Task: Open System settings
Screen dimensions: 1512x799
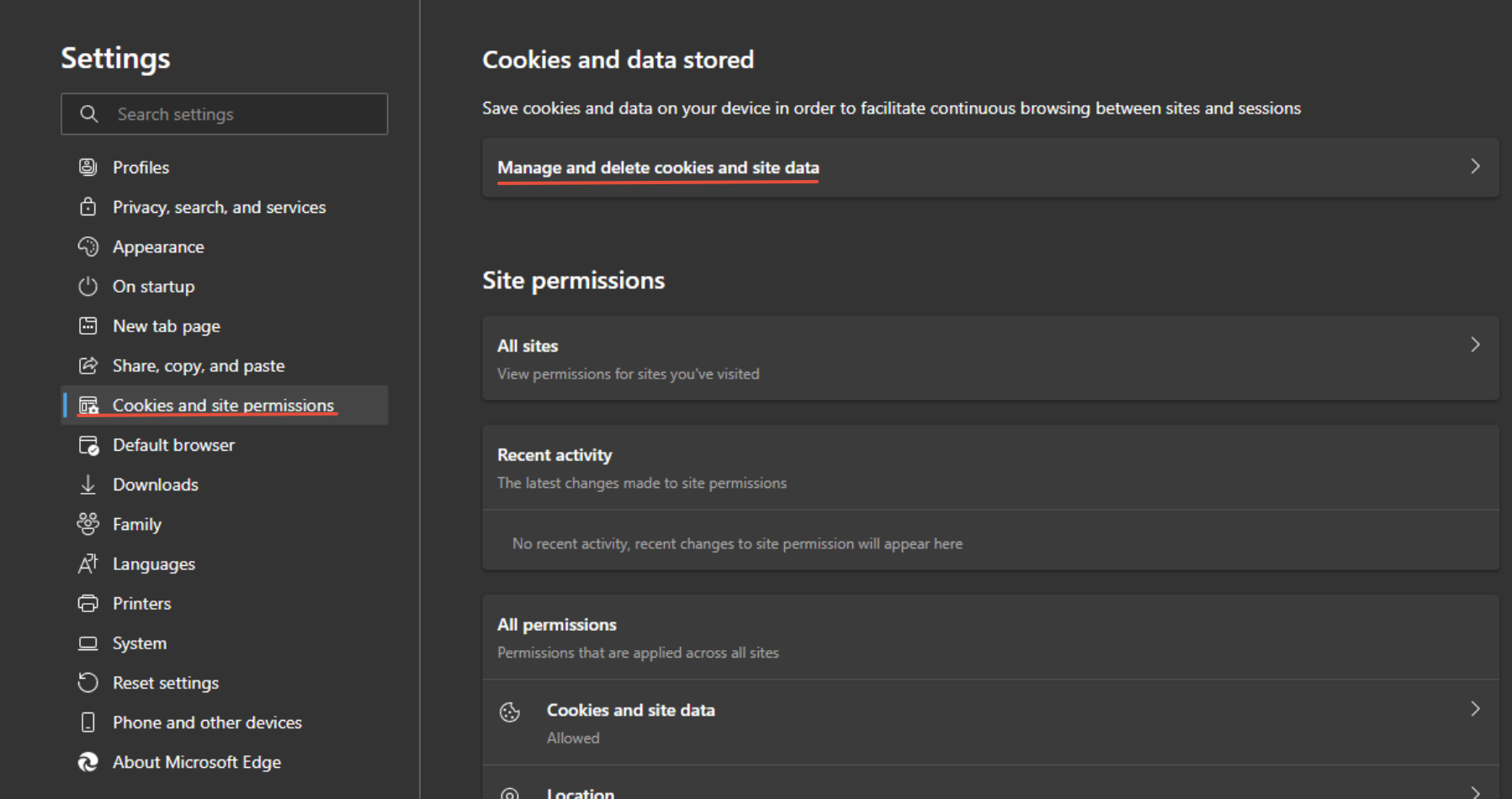Action: pyautogui.click(x=224, y=643)
